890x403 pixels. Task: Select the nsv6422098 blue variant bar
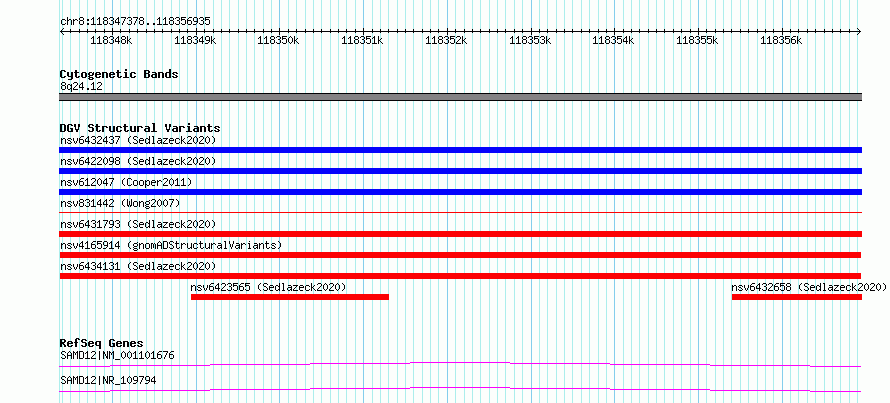pos(460,171)
